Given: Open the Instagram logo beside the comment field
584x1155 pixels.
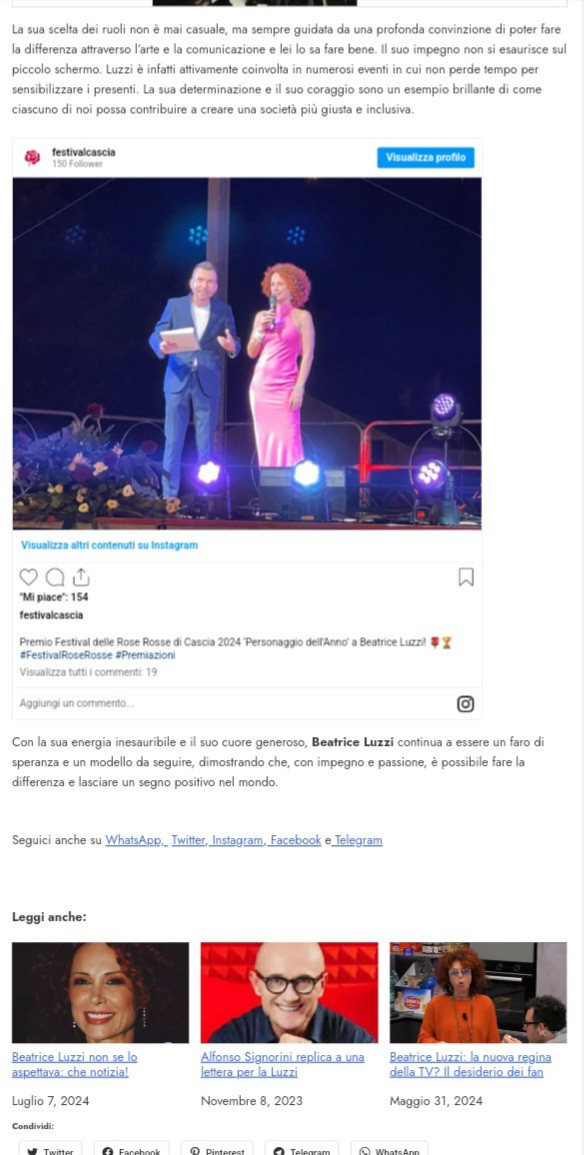Looking at the screenshot, I should (x=465, y=703).
